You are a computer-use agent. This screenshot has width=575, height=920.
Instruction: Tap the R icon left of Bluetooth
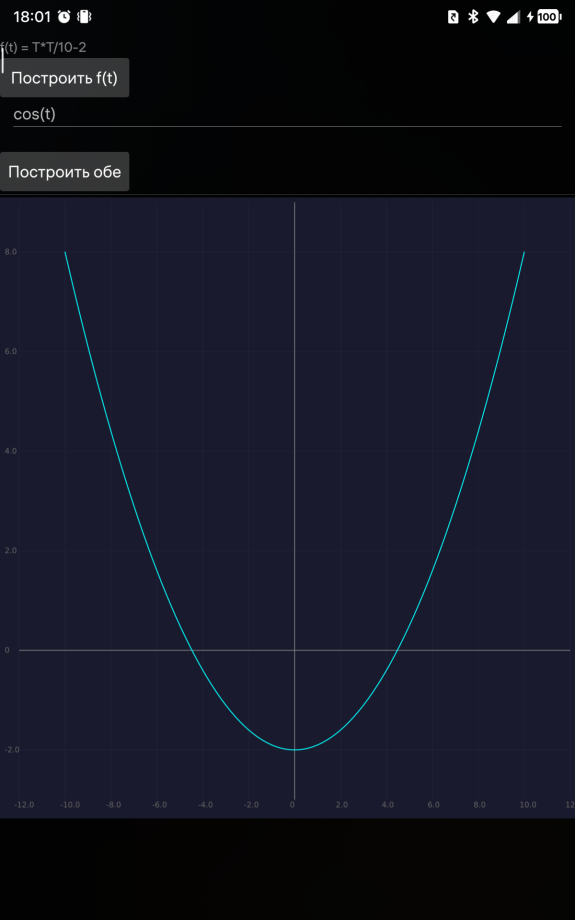pos(453,17)
